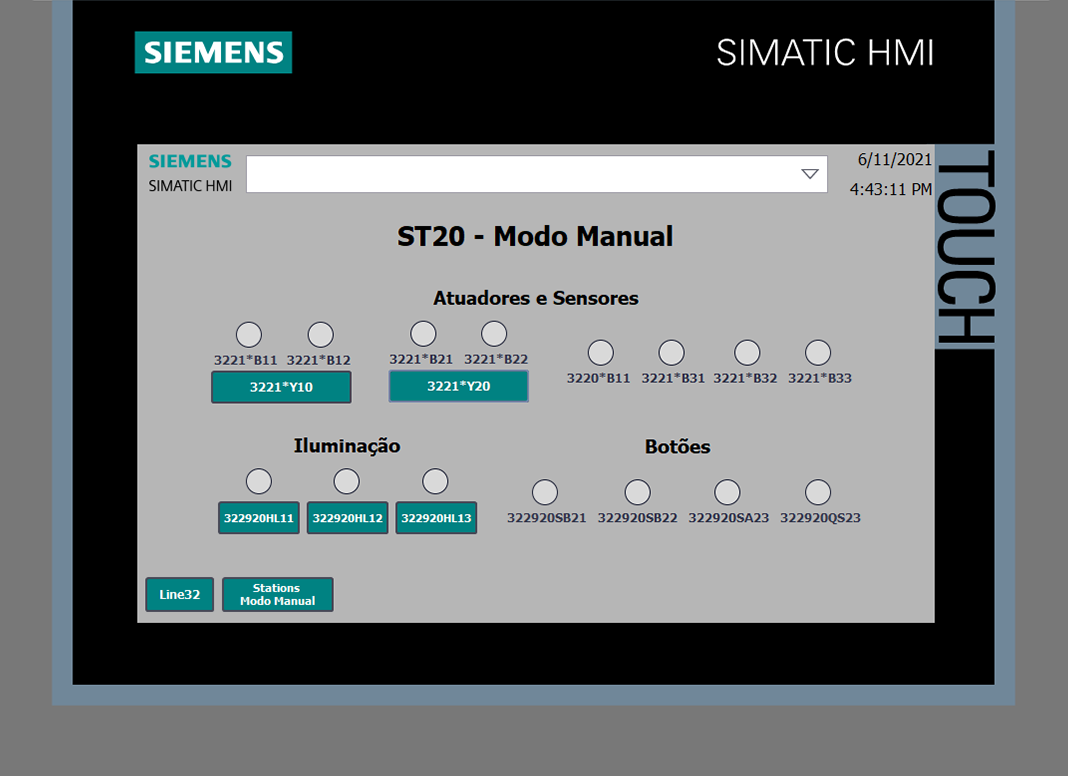The width and height of the screenshot is (1068, 776).
Task: Click the 322920QS23 label text
Action: [821, 518]
